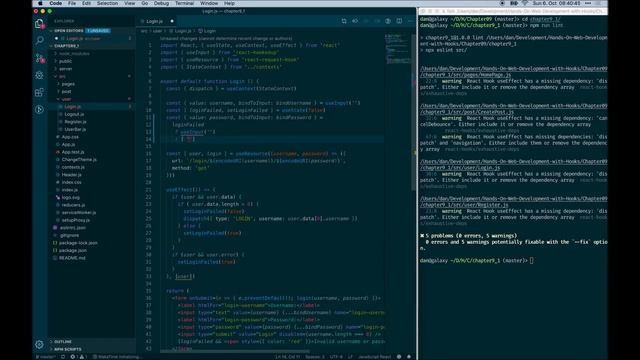Image resolution: width=640 pixels, height=360 pixels.
Task: Open Logout.js in the file tree
Action: (74, 114)
